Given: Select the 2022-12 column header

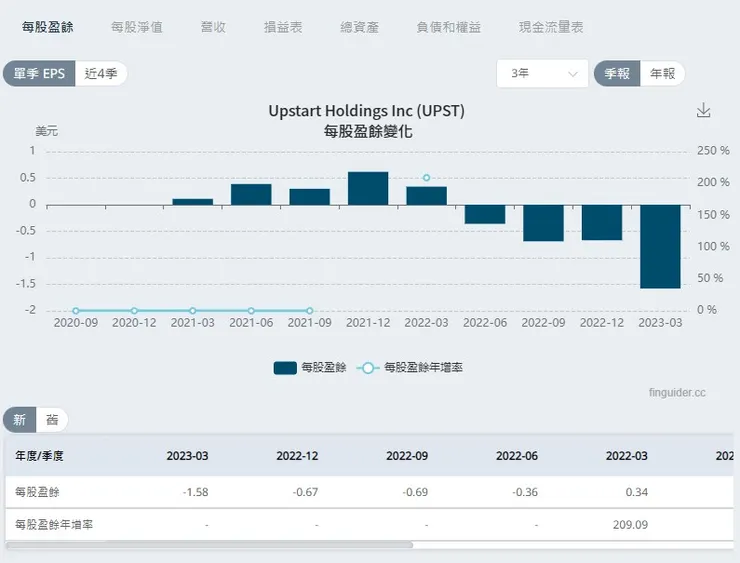Looking at the screenshot, I should [297, 456].
